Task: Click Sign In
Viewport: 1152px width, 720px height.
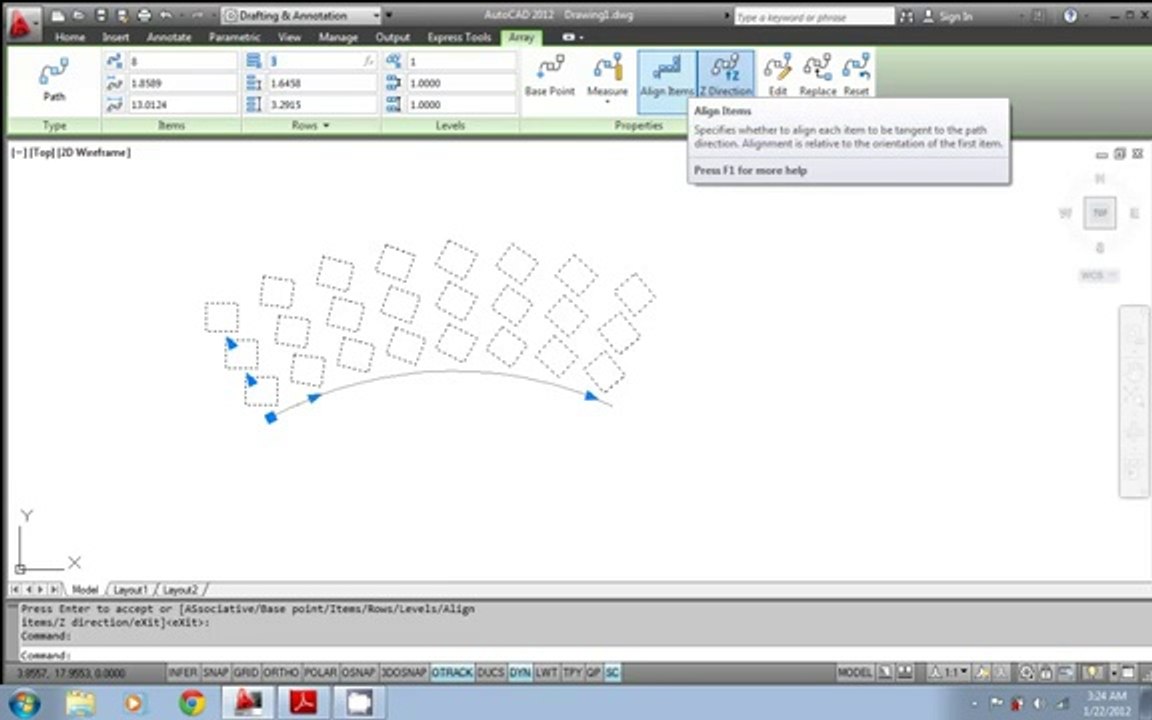Action: tap(948, 16)
